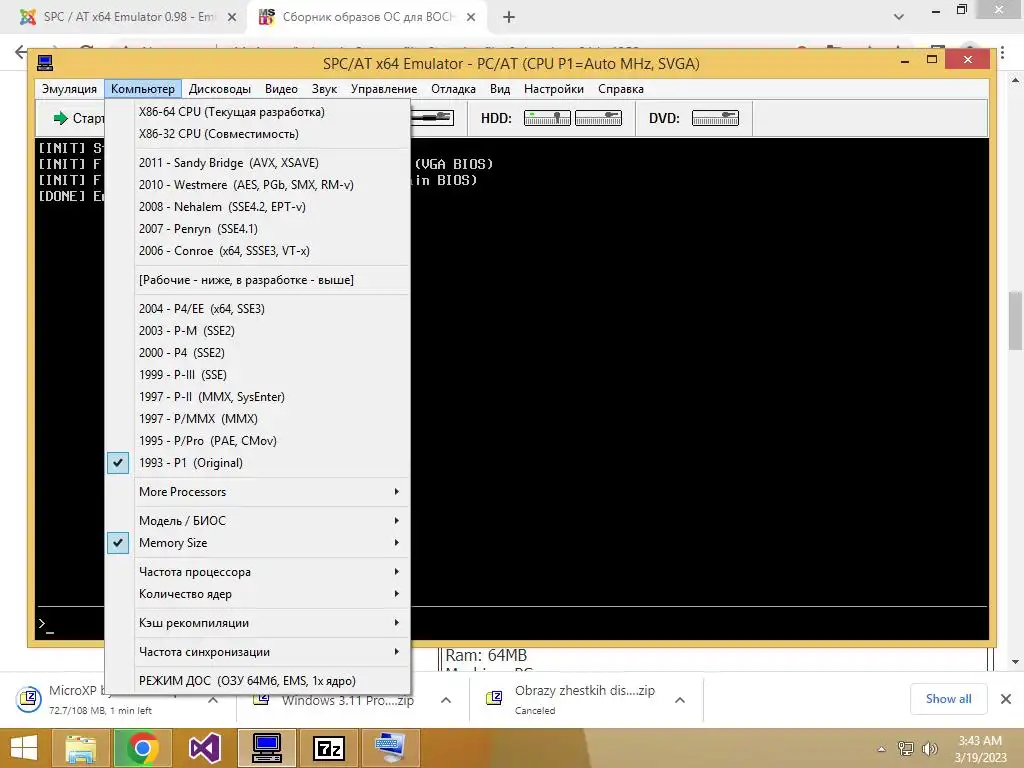Expand More Processors submenu
Screen dimensions: 1024x768
tap(257, 492)
